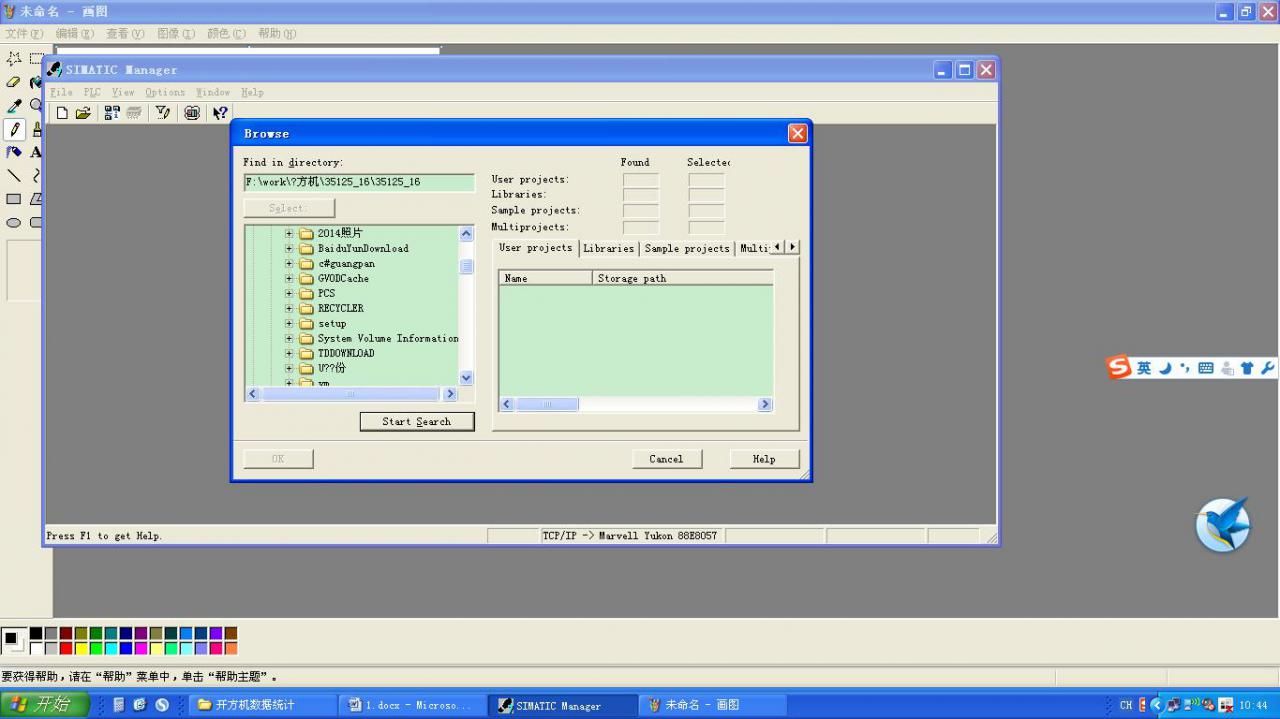The height and width of the screenshot is (719, 1280).
Task: Select the Color Picker eyedropper in Paint
Action: (14, 105)
